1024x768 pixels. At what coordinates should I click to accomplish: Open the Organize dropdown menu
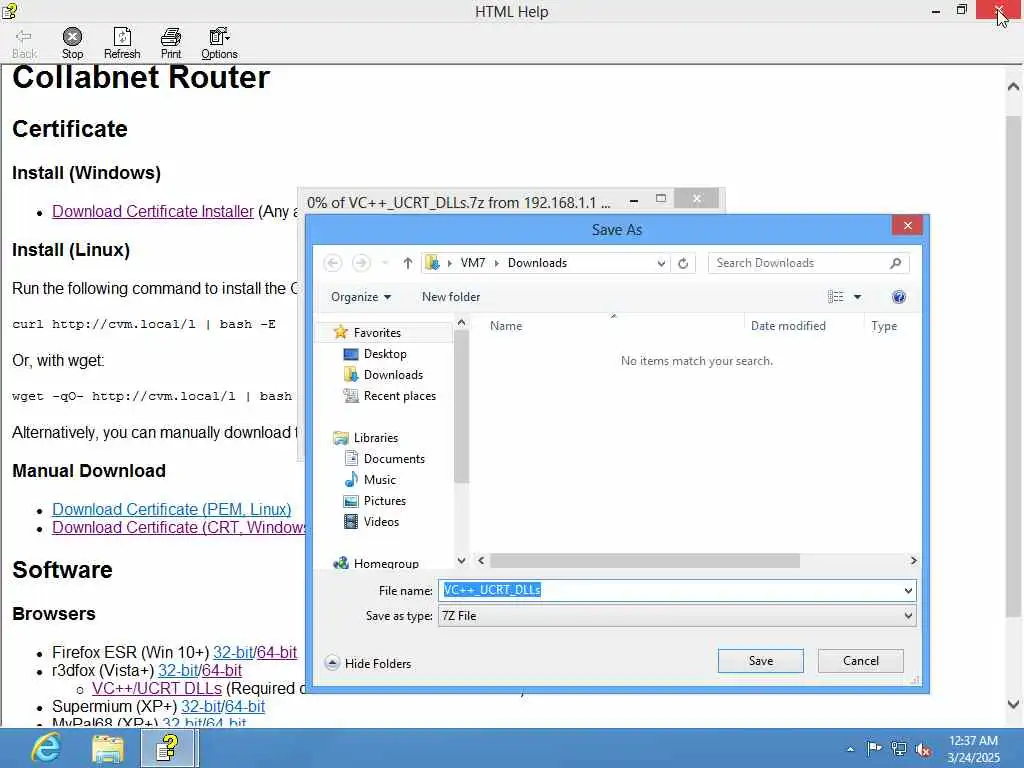click(x=360, y=297)
